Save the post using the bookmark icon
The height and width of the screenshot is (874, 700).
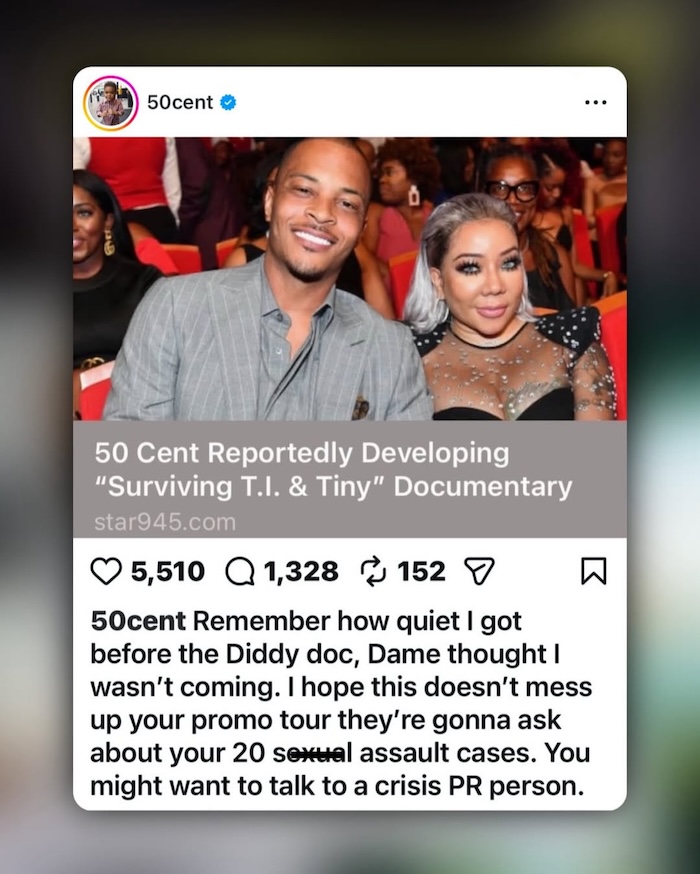[594, 571]
